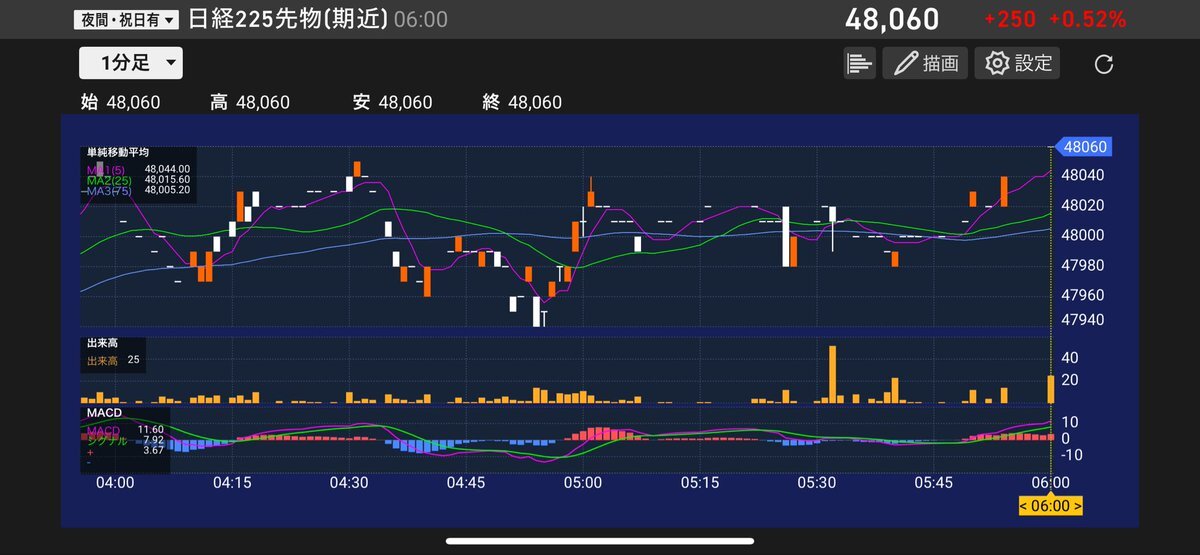Refresh the chart with reload icon

click(x=1104, y=64)
